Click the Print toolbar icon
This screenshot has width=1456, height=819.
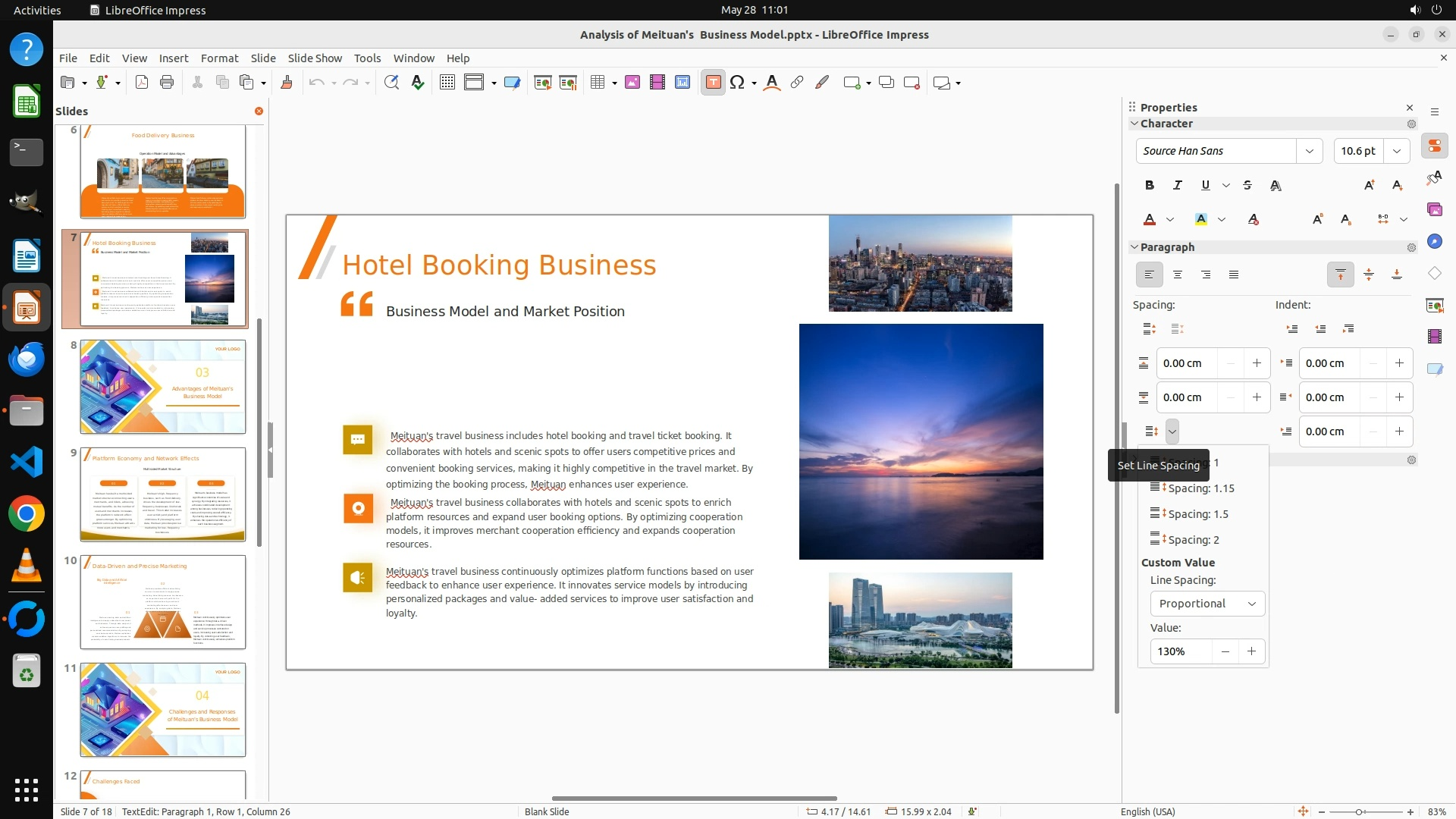(167, 83)
